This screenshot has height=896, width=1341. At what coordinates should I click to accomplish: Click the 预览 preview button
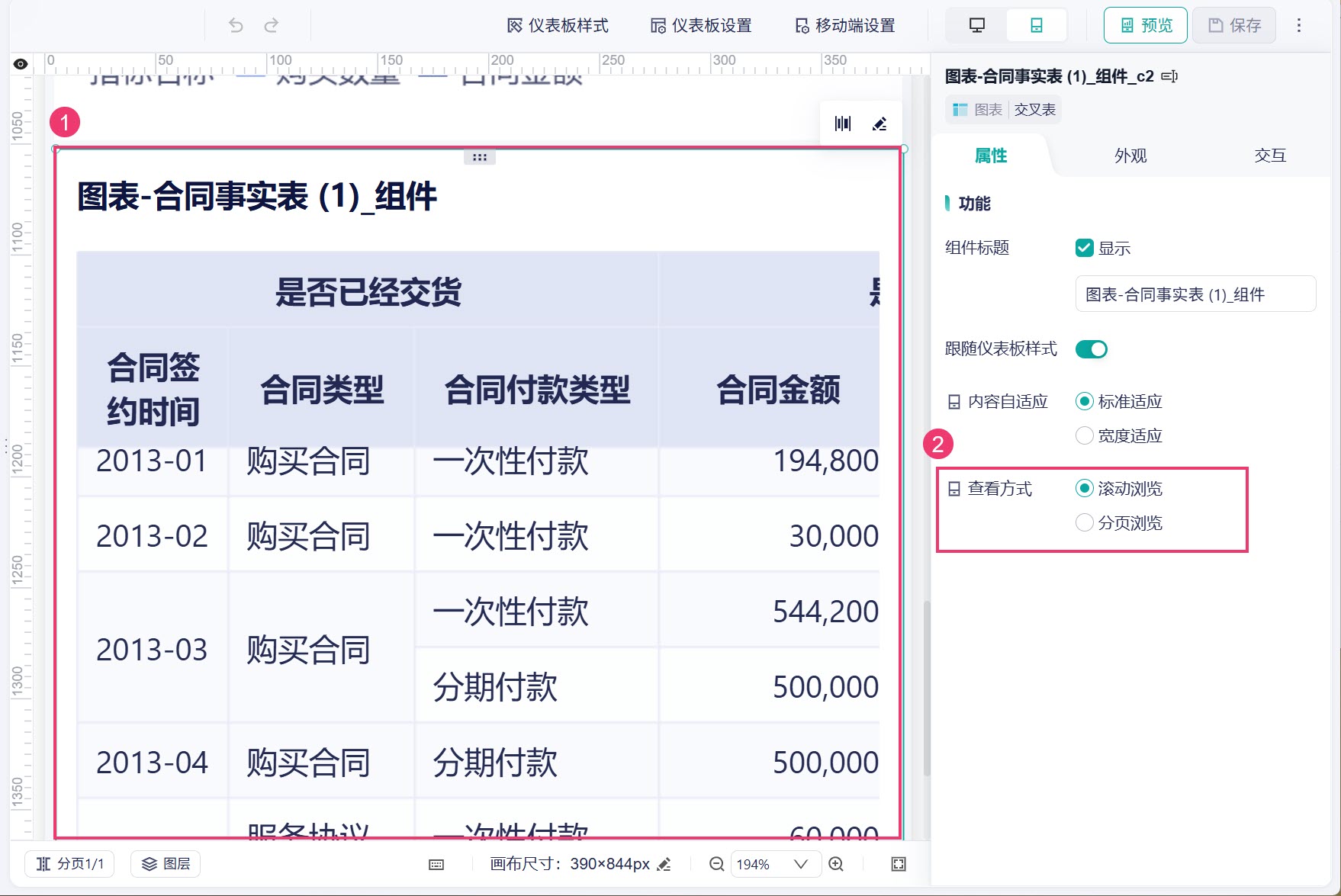coord(1146,25)
